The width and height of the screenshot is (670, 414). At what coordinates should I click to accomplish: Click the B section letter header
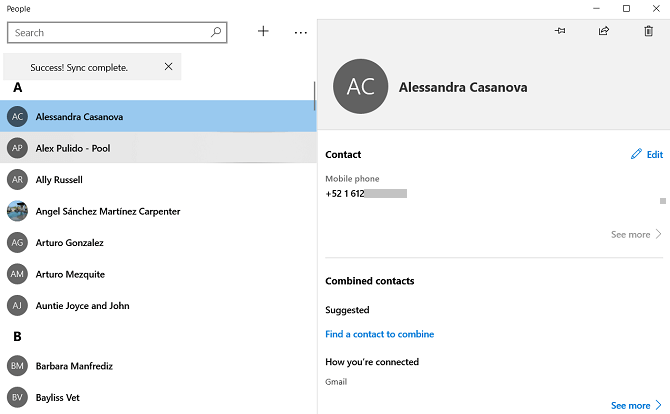pyautogui.click(x=17, y=337)
